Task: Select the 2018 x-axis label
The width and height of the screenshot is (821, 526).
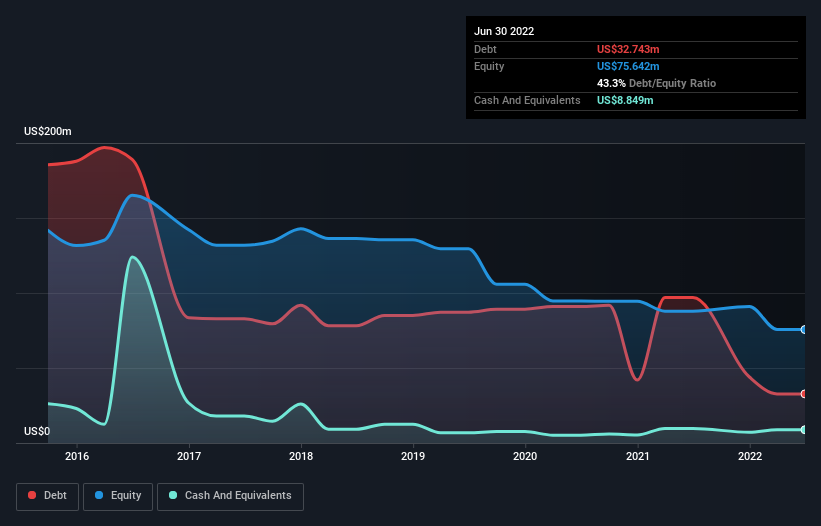Action: (x=301, y=456)
